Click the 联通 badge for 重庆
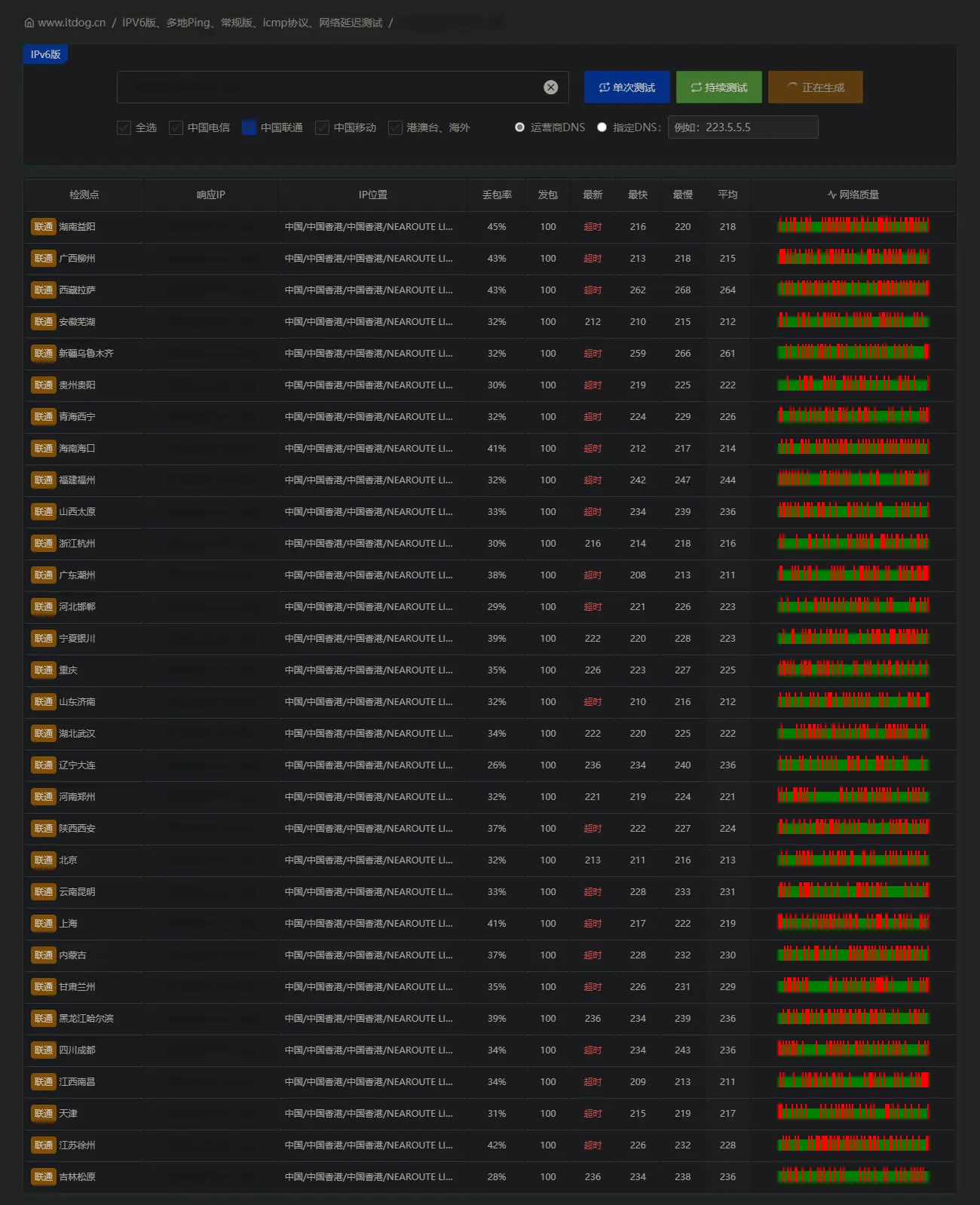The image size is (980, 1205). 44,670
